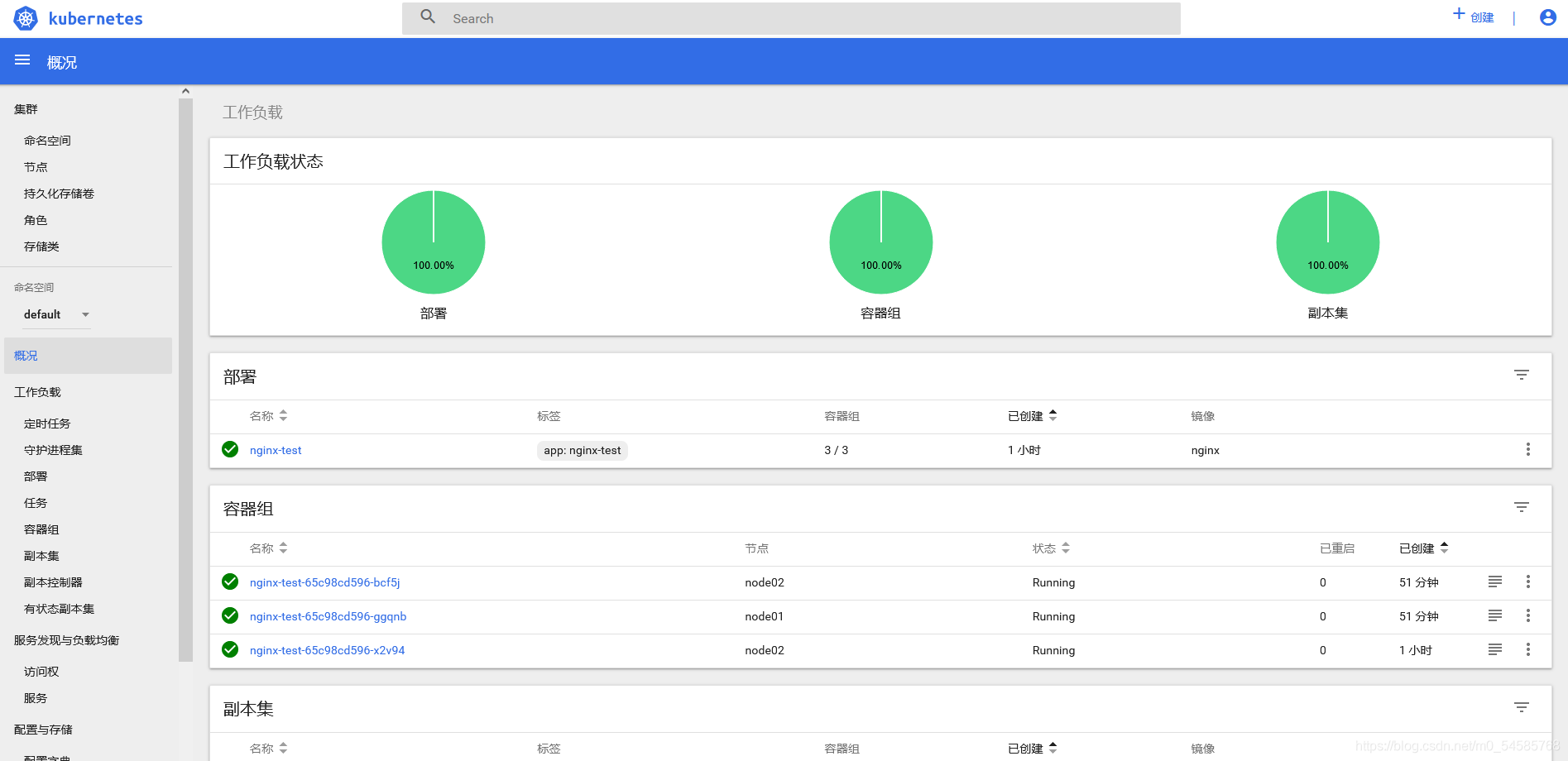Select 配置与存储 in sidebar
The height and width of the screenshot is (761, 1568).
tap(43, 730)
